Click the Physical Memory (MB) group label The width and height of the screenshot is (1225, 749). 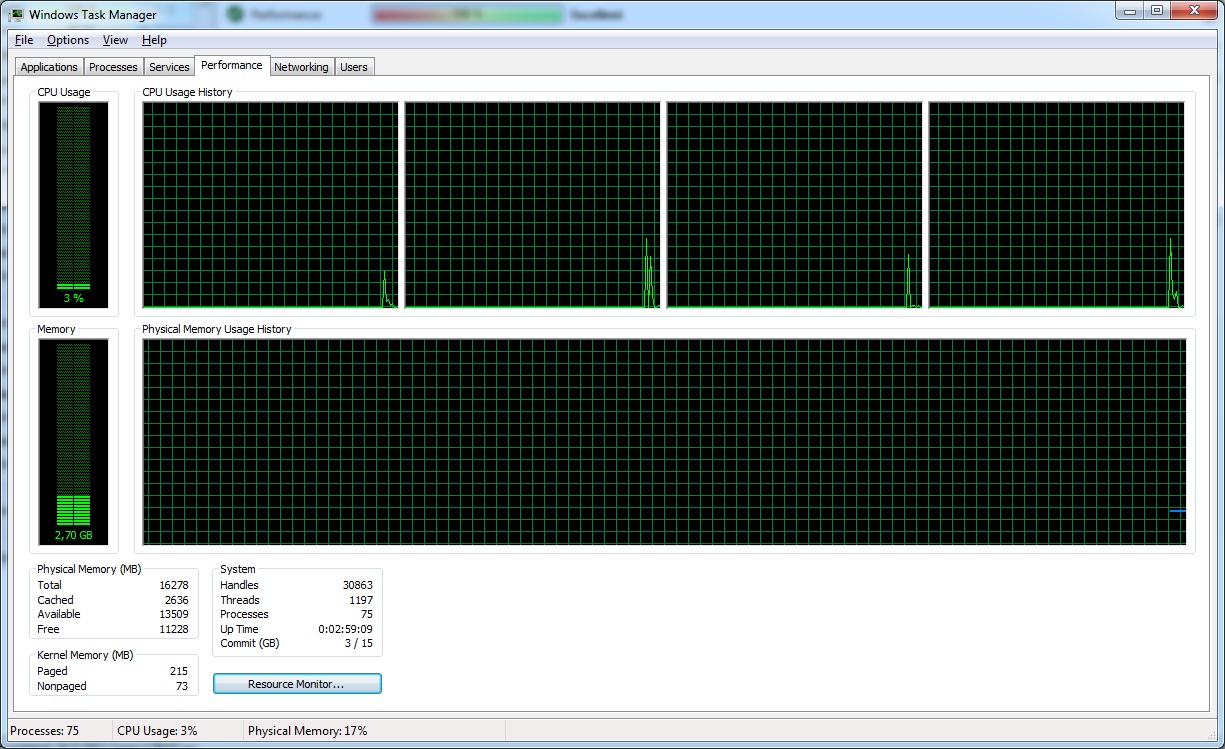[x=89, y=569]
